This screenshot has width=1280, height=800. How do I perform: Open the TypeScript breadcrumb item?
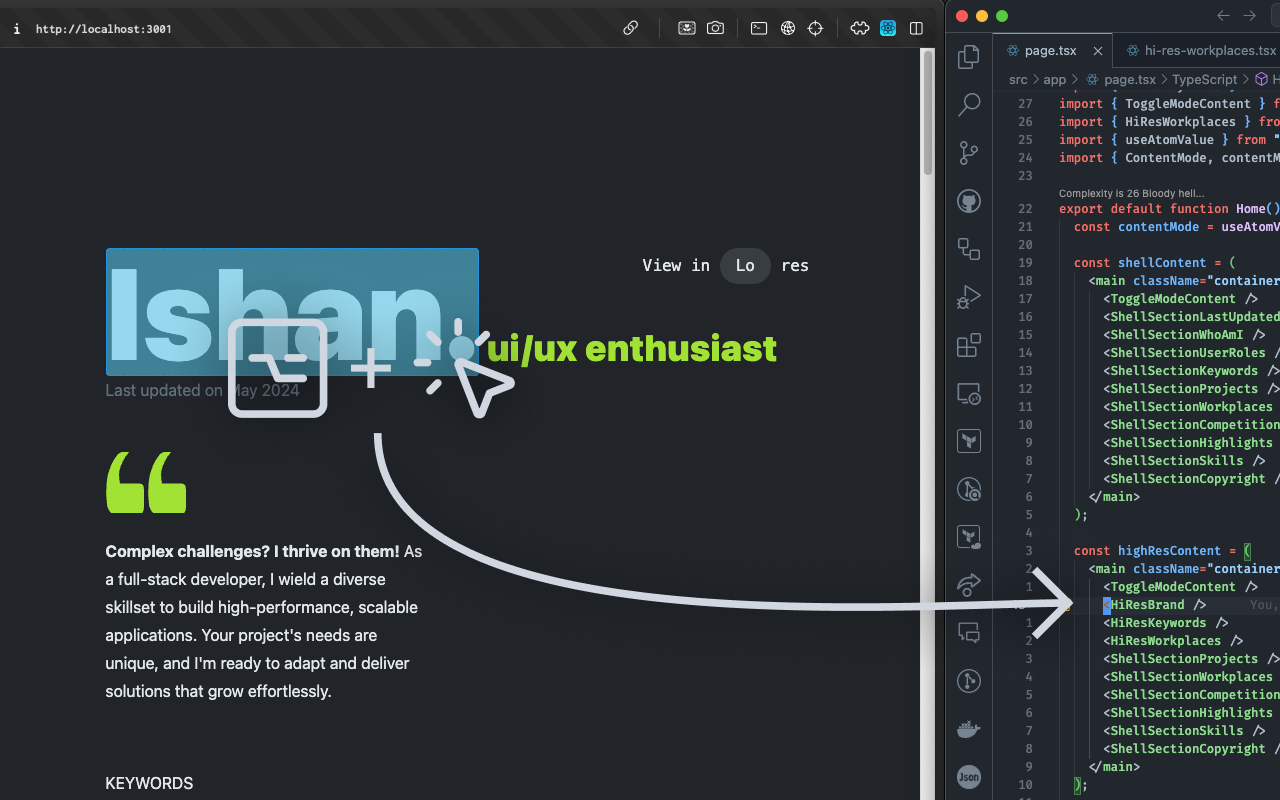tap(1204, 79)
